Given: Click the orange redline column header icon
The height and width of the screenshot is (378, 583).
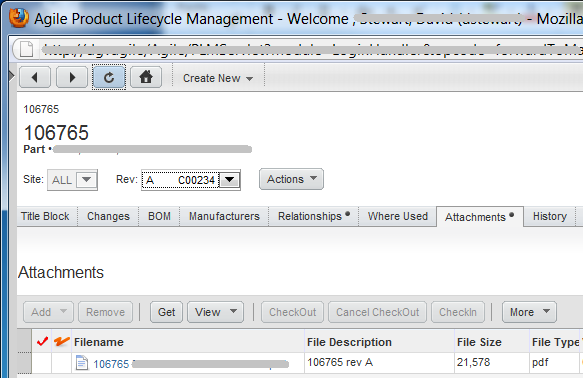Looking at the screenshot, I should (x=61, y=341).
